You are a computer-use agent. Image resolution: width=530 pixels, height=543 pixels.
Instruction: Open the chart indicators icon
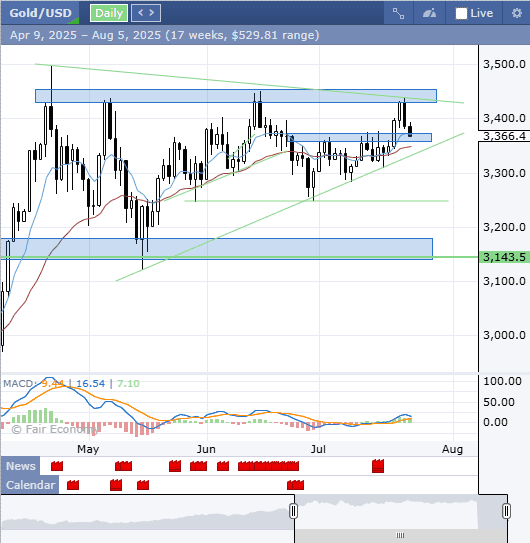click(430, 13)
